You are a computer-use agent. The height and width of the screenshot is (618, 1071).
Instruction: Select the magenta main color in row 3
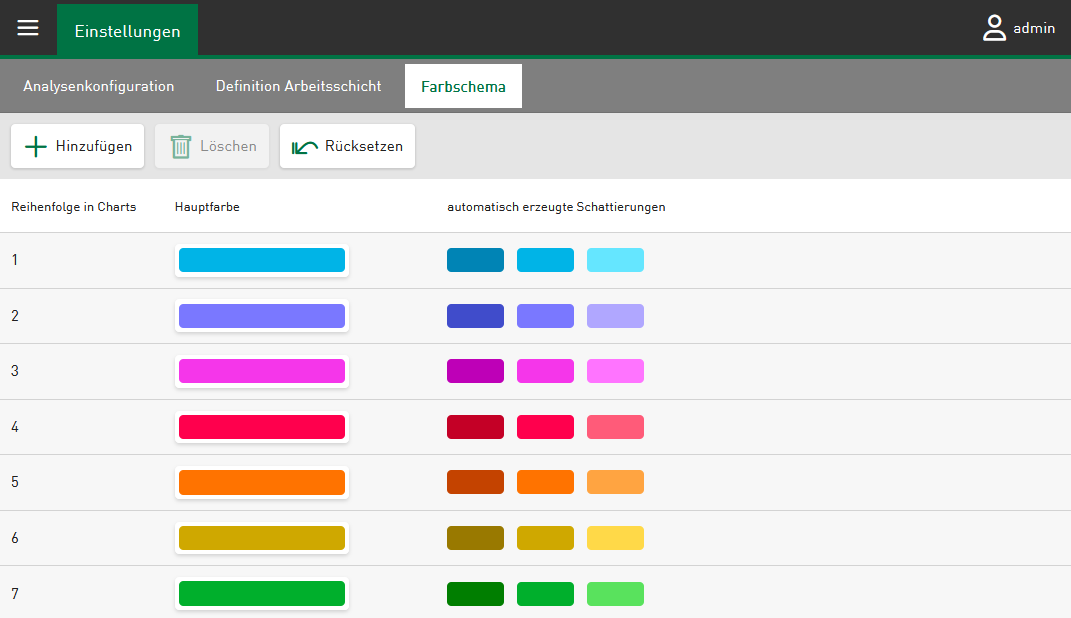(261, 371)
